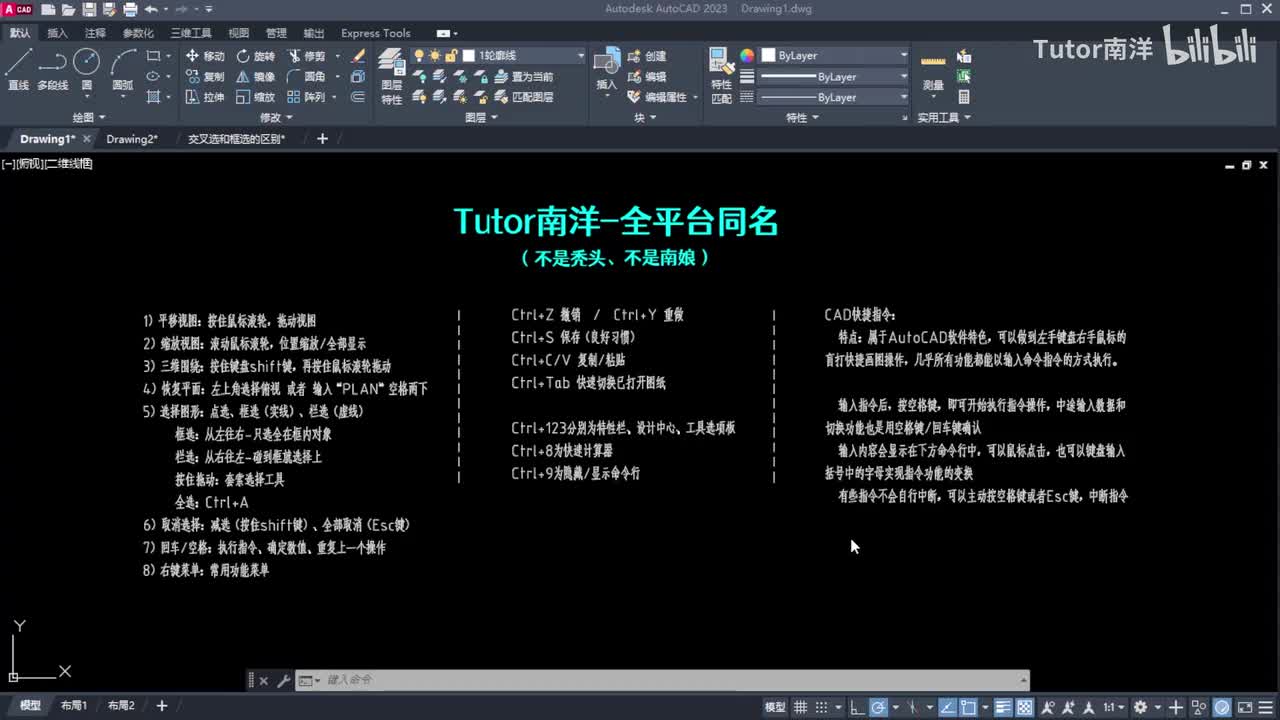Click the Copy (复制) tool

tap(205, 77)
